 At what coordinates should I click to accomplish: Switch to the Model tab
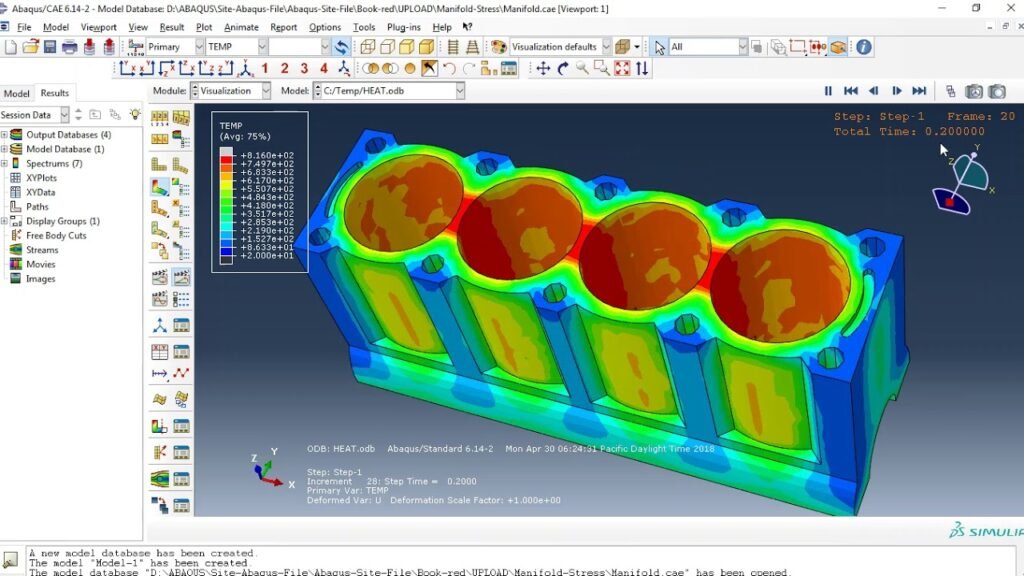(x=16, y=93)
